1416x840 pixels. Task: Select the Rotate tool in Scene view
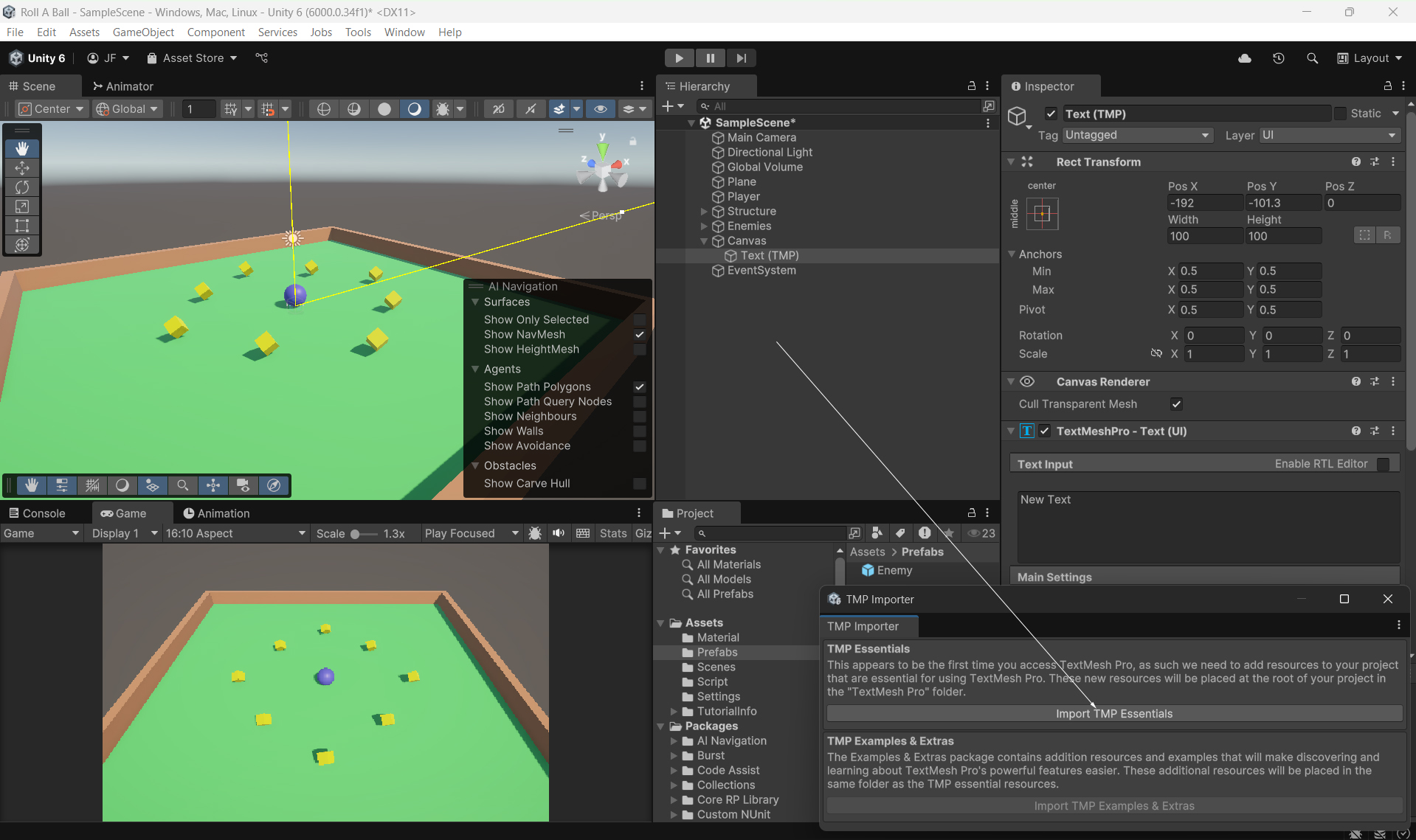(x=22, y=187)
